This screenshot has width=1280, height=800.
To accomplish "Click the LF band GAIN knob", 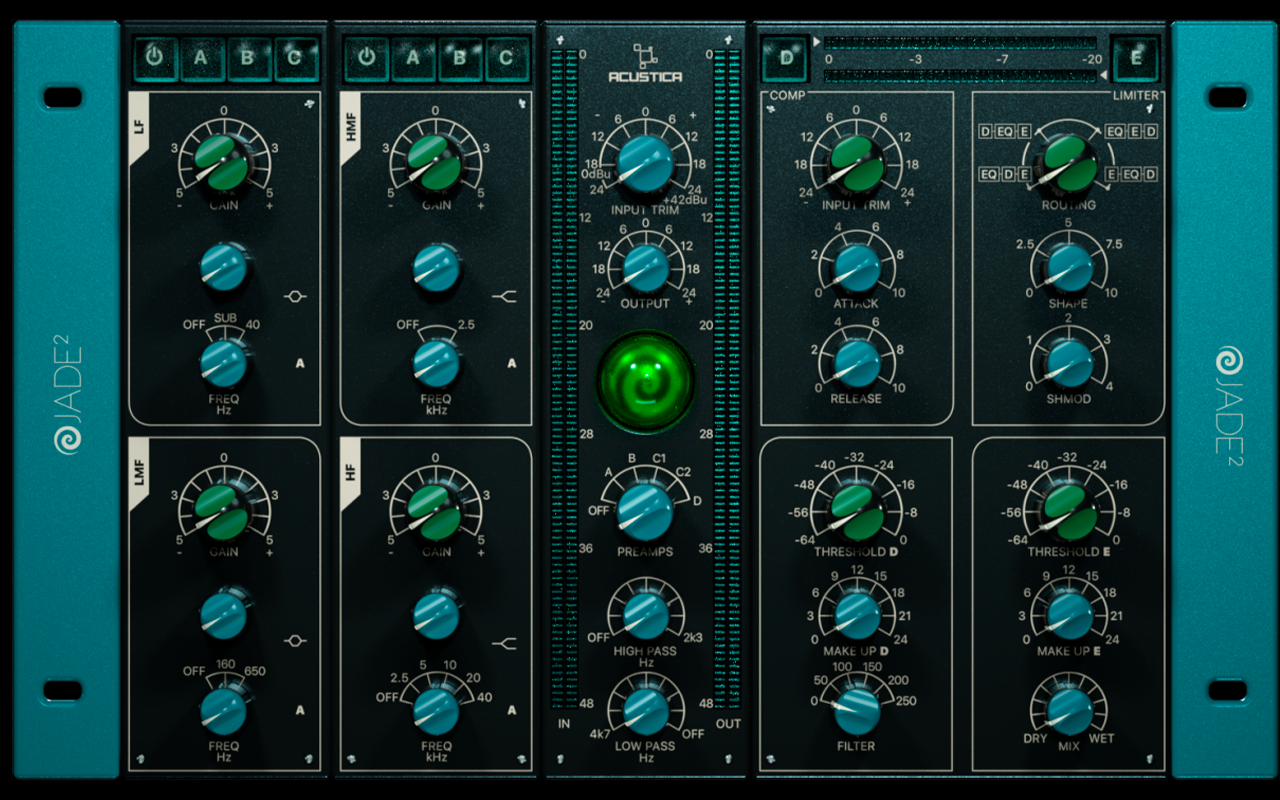I will [224, 163].
